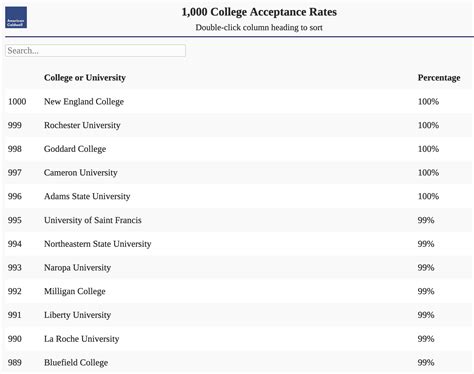Click rank number 994
Screen dimensions: 474x374
(x=15, y=244)
